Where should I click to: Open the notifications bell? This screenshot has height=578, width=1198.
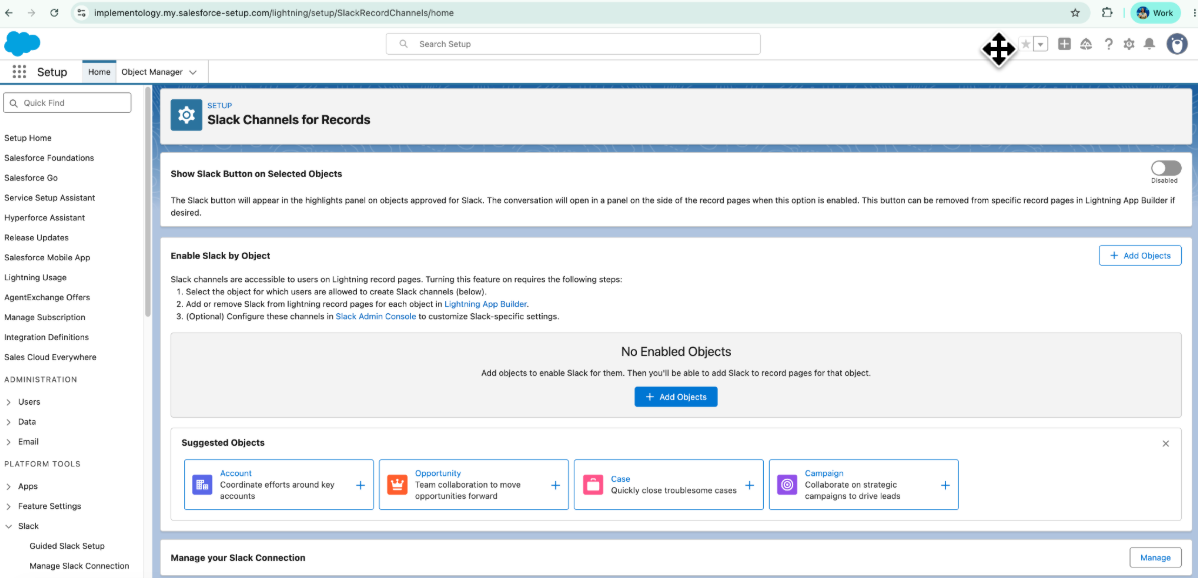pyautogui.click(x=1149, y=44)
